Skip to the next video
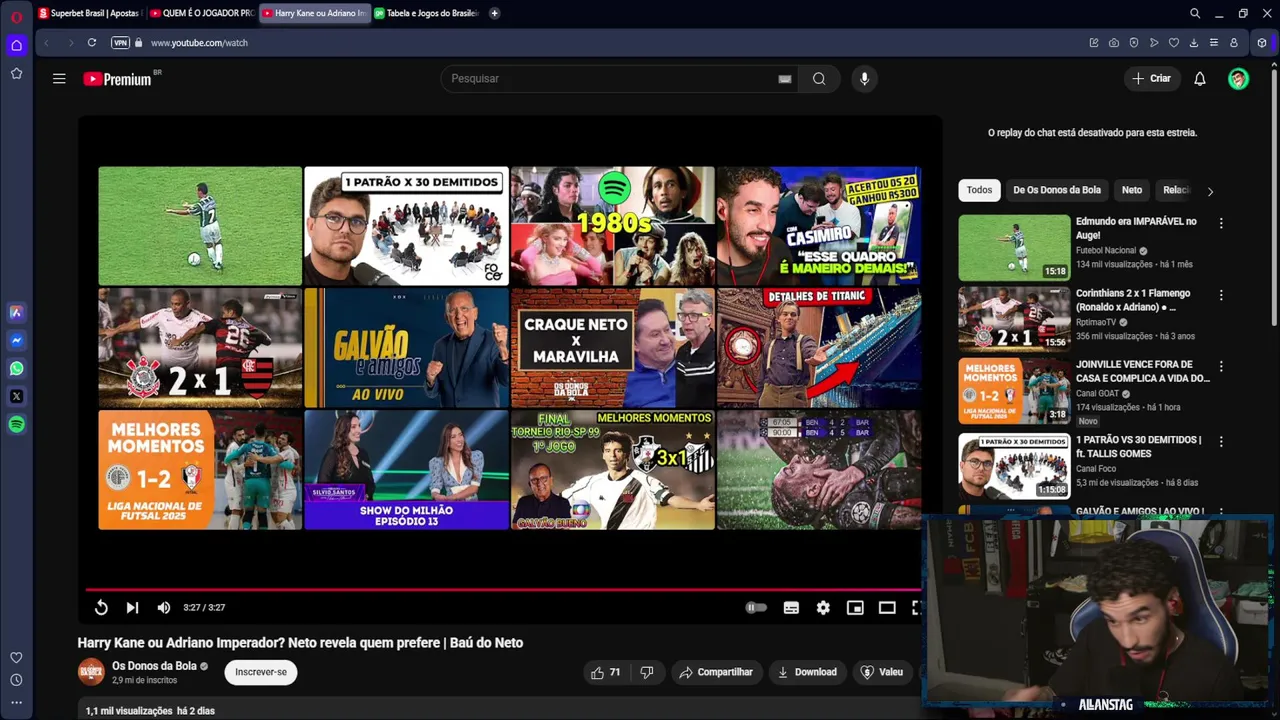 click(x=132, y=608)
